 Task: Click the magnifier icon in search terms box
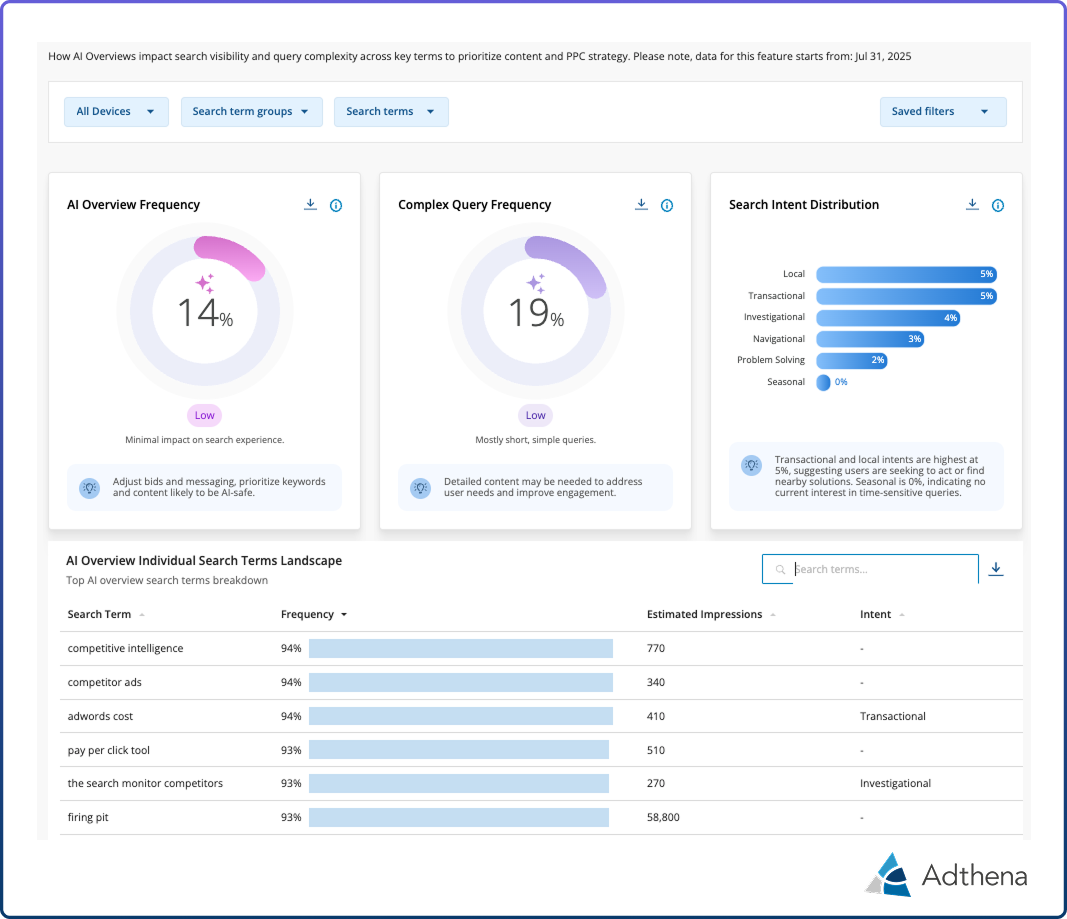(x=779, y=569)
